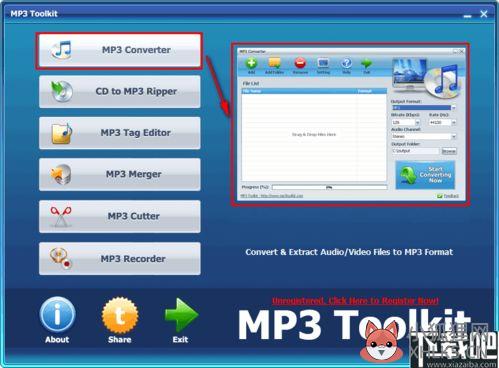
Task: Open the MP3 Converter tool
Action: coord(119,51)
